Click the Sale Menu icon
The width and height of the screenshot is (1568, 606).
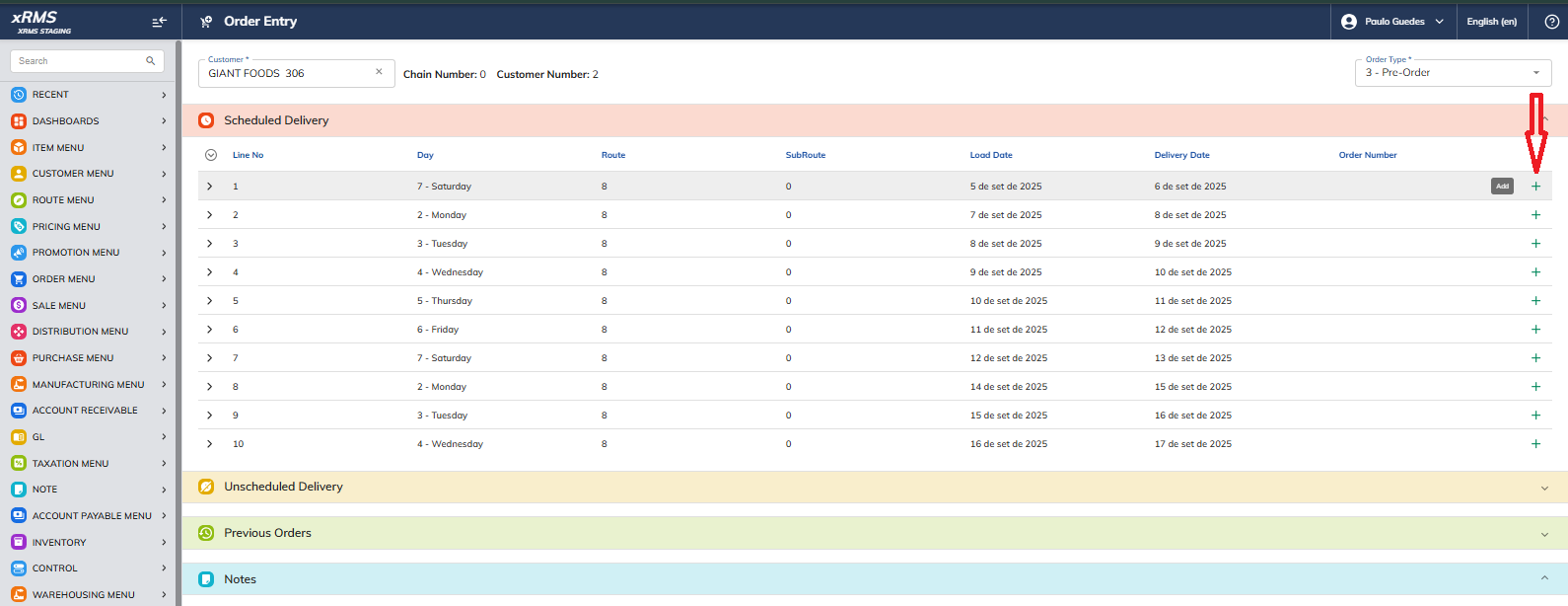click(x=18, y=305)
